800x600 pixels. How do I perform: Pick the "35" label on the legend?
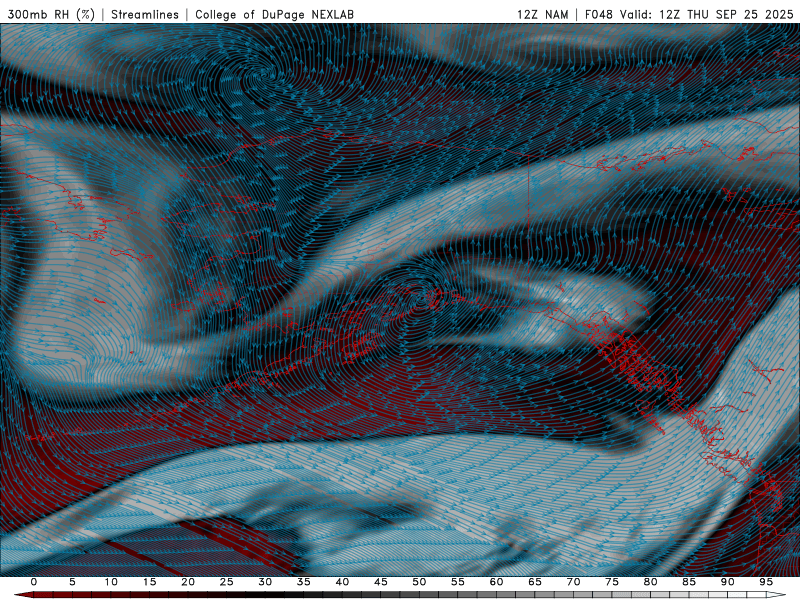pos(304,582)
